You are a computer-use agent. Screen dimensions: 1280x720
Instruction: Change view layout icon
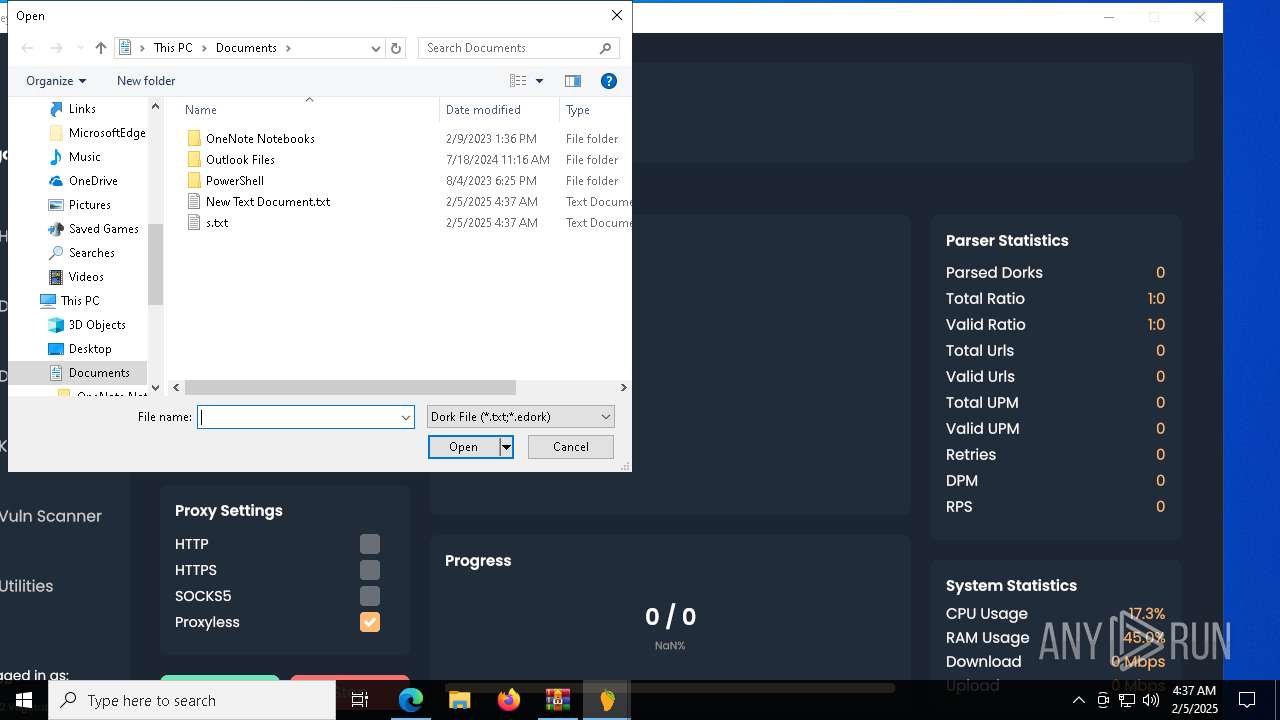pos(518,81)
